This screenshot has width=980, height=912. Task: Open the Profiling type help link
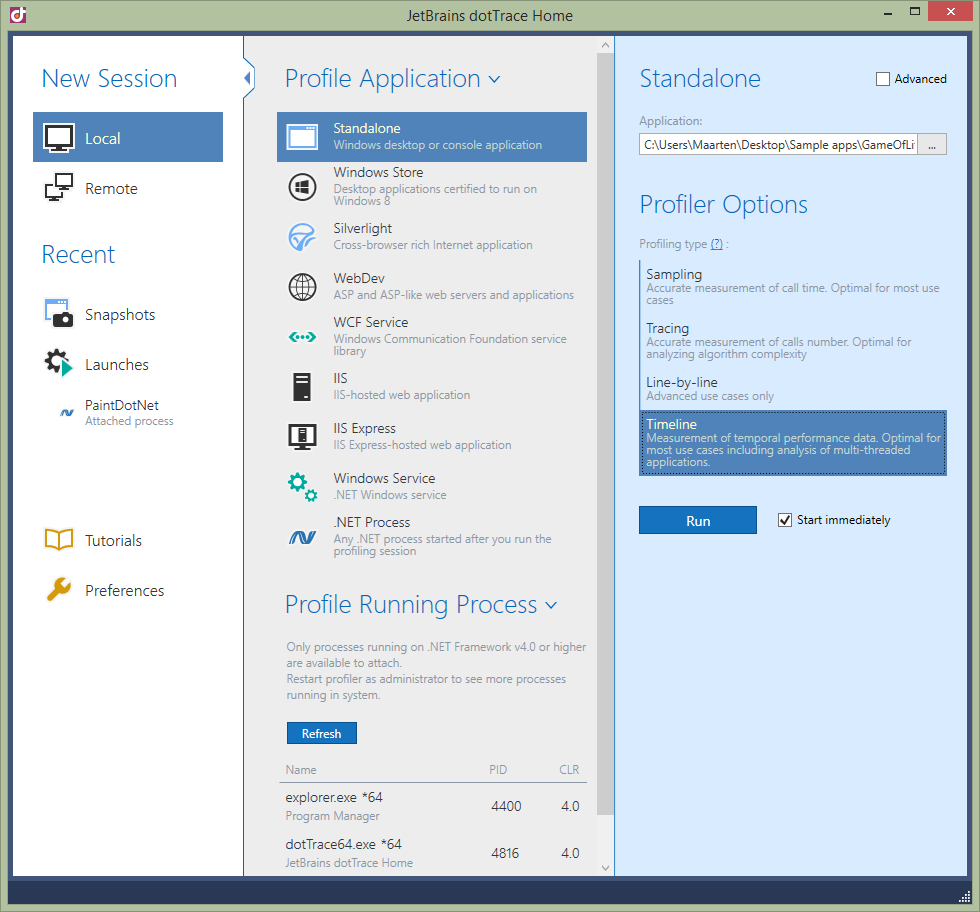tap(716, 244)
